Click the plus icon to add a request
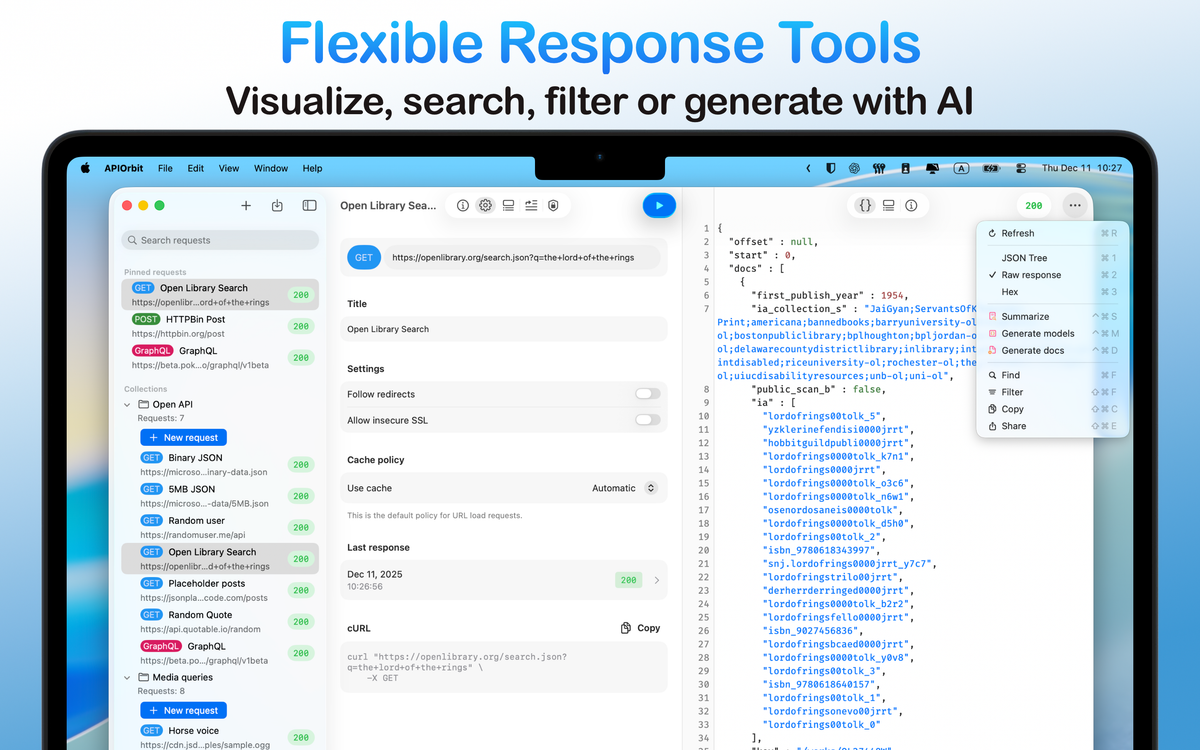 [x=246, y=205]
